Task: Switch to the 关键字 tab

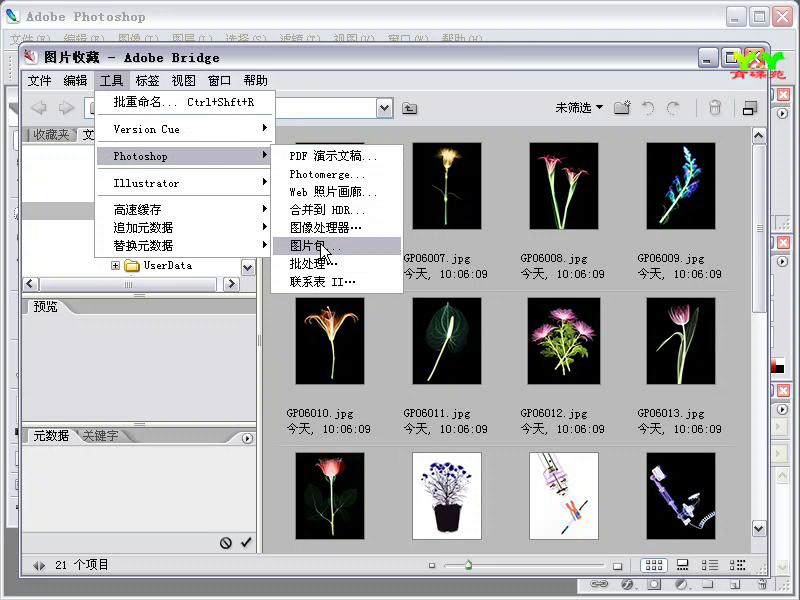Action: (x=101, y=436)
